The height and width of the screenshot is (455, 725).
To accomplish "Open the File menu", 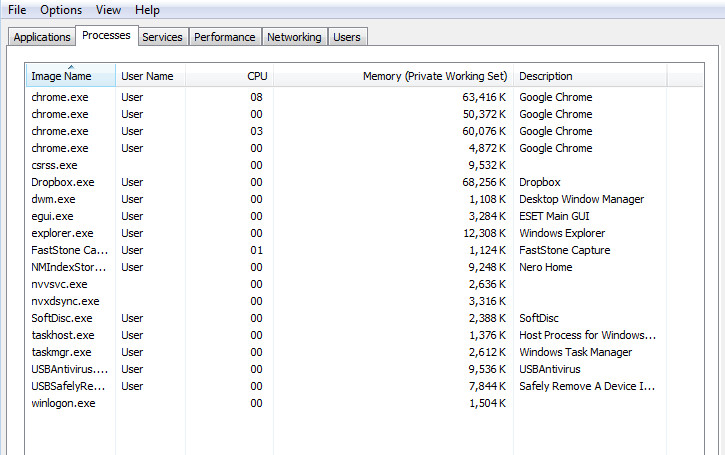I will click(x=17, y=10).
